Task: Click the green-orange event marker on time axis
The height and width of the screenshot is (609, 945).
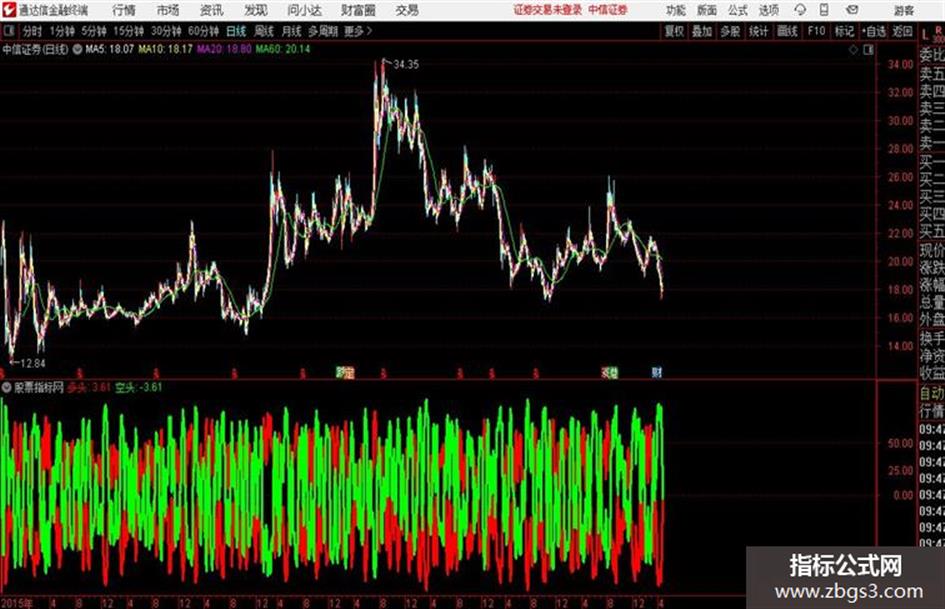Action: pos(345,373)
